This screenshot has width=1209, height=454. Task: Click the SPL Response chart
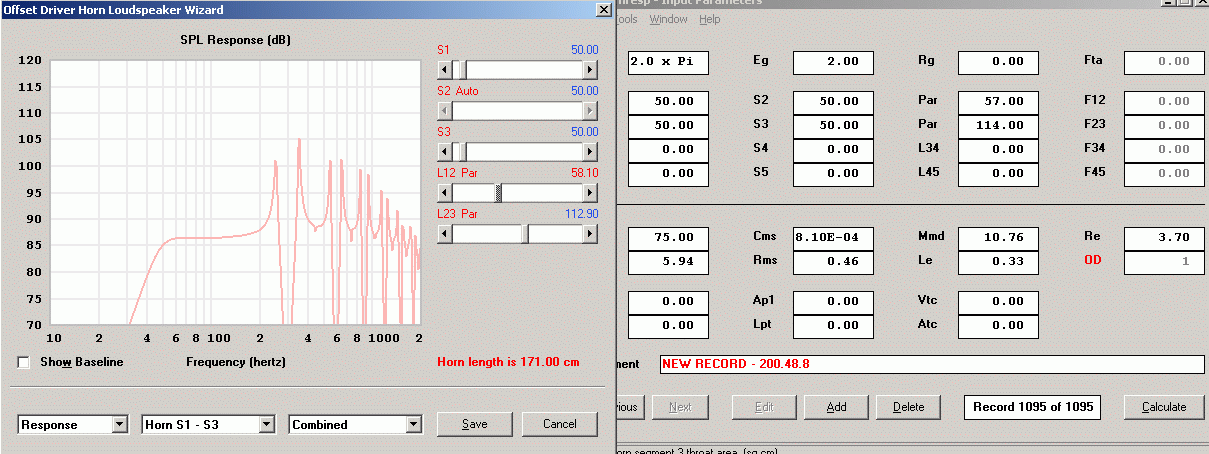[x=234, y=192]
